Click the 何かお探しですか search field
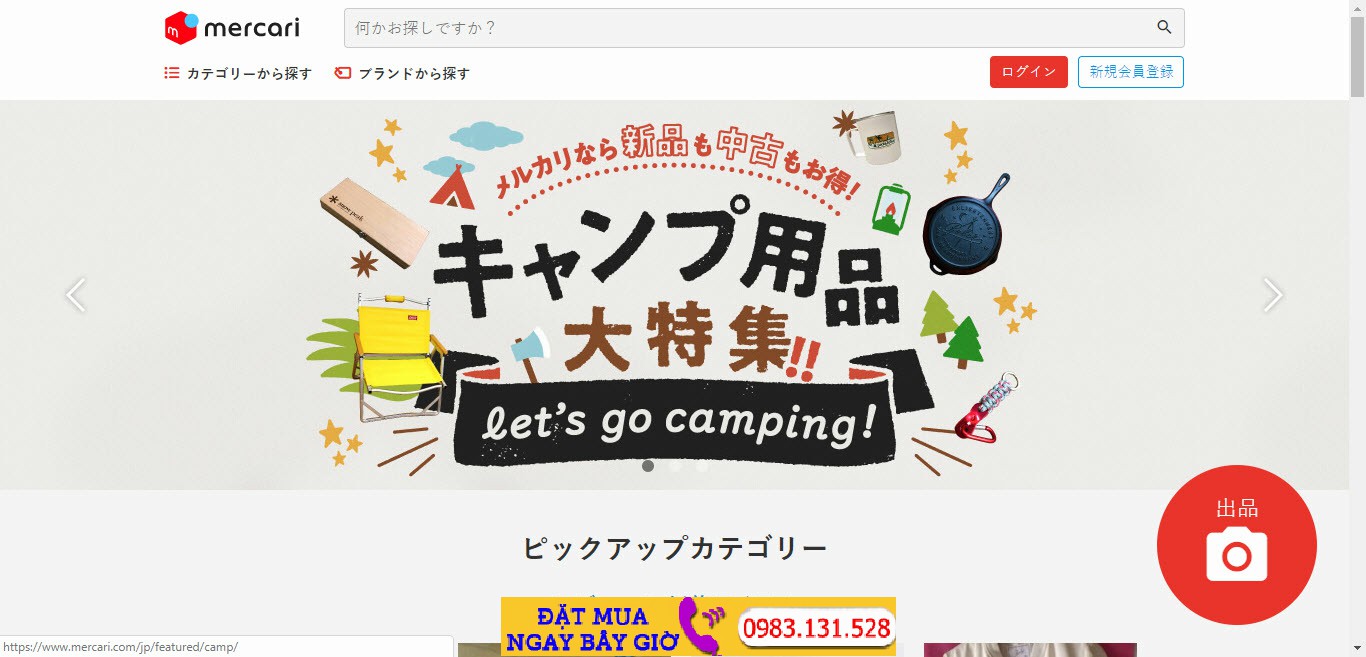The image size is (1366, 657). [x=764, y=28]
